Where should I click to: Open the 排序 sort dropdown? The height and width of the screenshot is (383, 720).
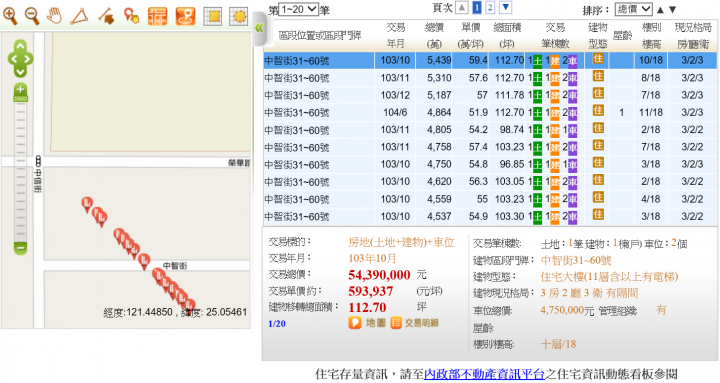point(634,9)
